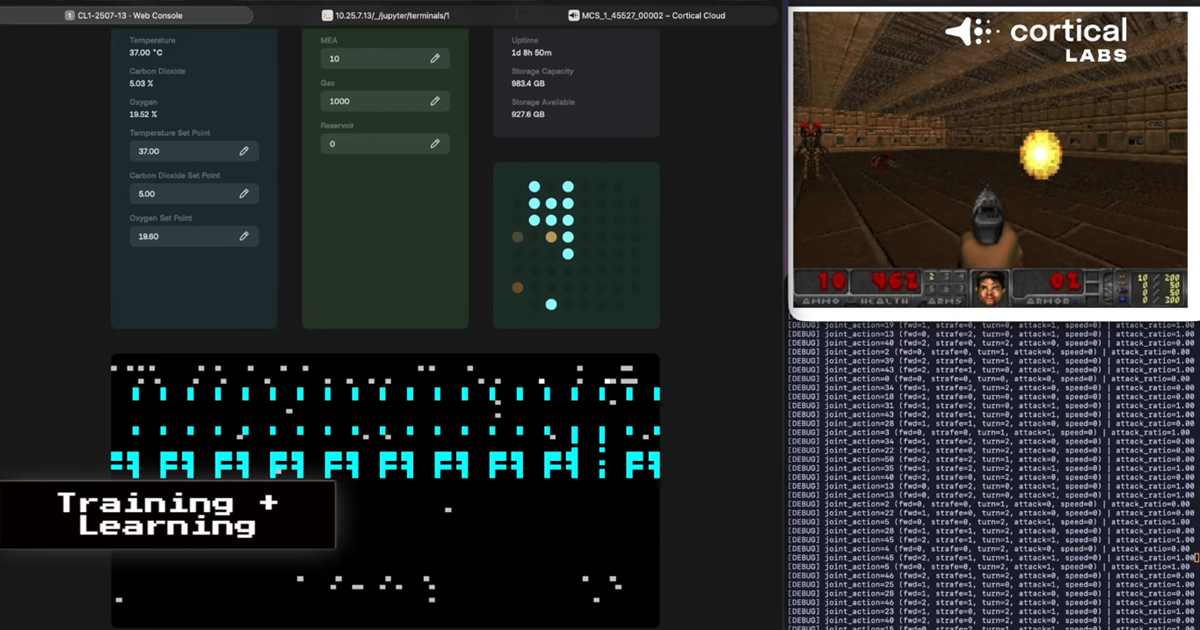The image size is (1200, 630).
Task: Click the Temperature Set Point field showing 37.00
Action: pyautogui.click(x=180, y=151)
